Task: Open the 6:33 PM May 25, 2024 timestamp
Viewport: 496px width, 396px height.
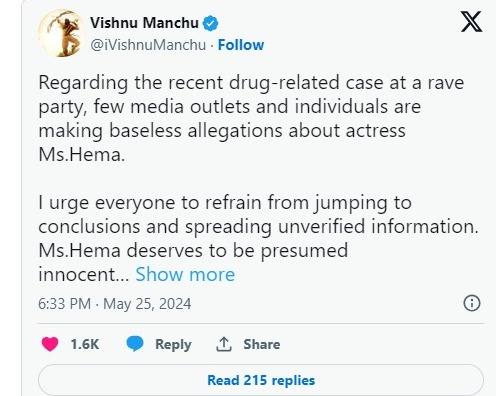Action: [115, 304]
